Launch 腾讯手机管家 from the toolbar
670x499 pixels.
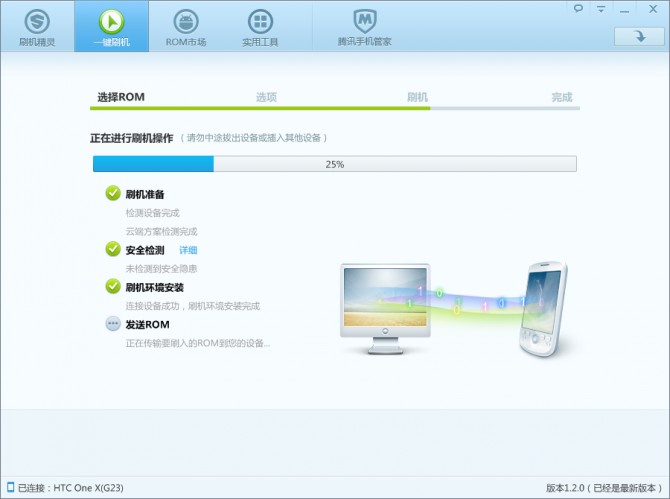pos(364,26)
